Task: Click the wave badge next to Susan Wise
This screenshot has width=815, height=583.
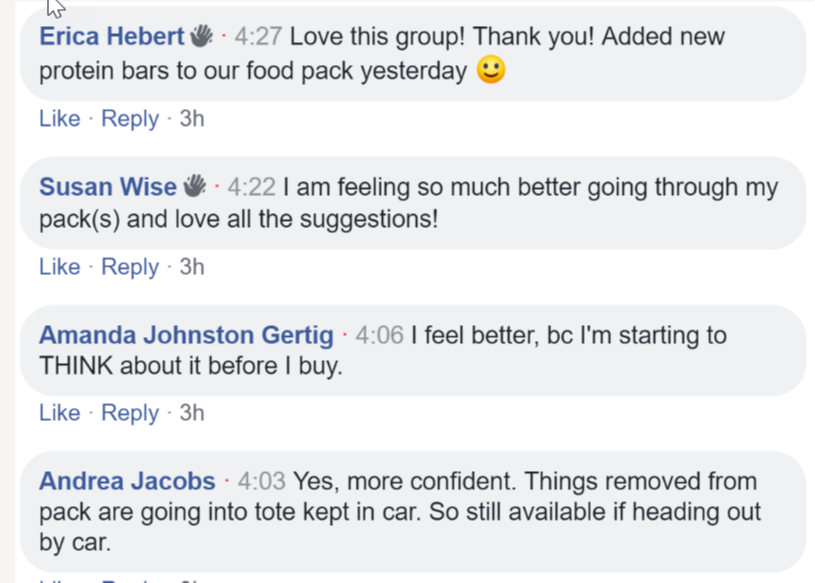Action: (194, 186)
